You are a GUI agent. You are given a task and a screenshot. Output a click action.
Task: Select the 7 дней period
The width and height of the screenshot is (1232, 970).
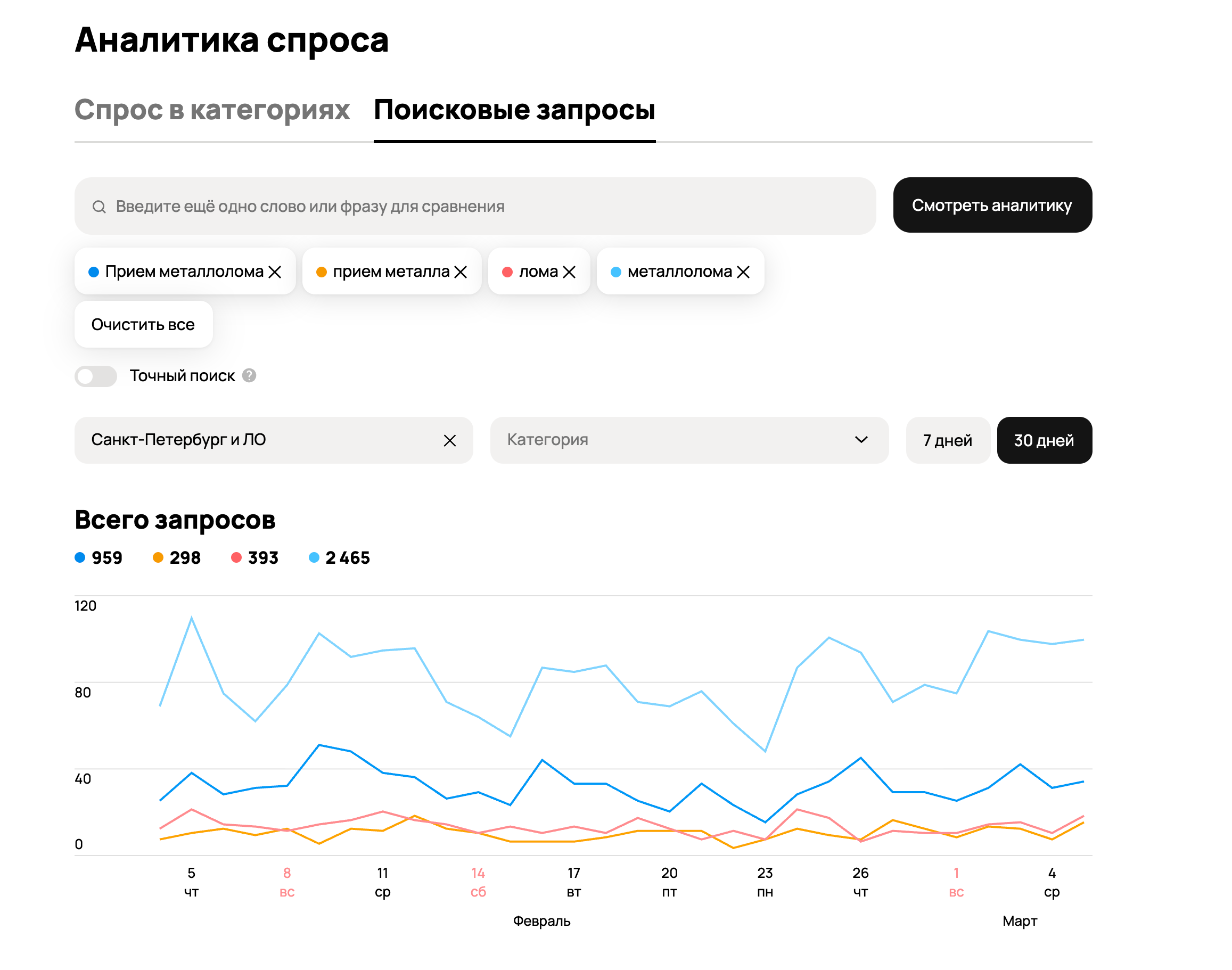pyautogui.click(x=948, y=441)
